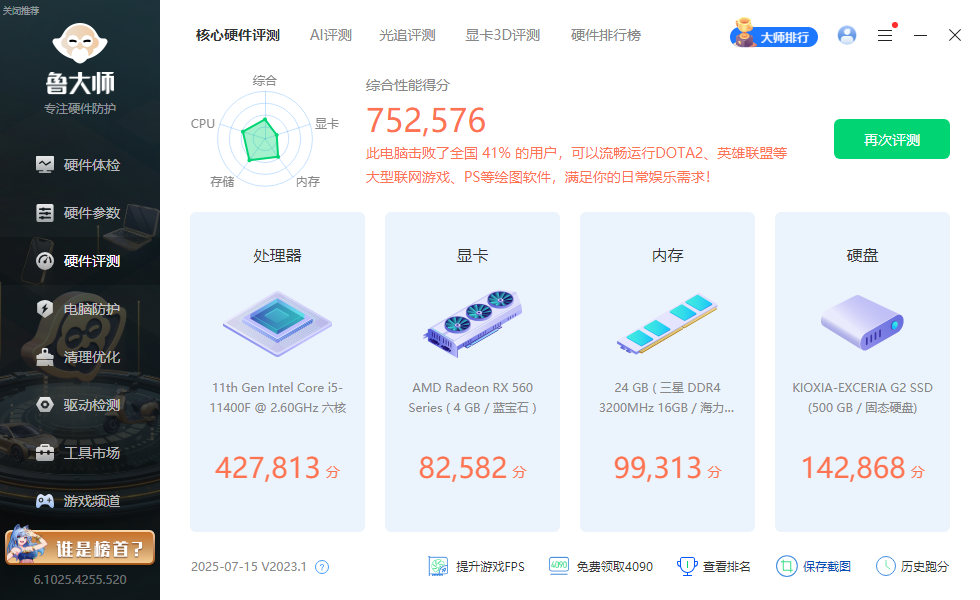The image size is (980, 600).
Task: Click the 24 GB DDR4 memory description
Action: click(x=667, y=398)
